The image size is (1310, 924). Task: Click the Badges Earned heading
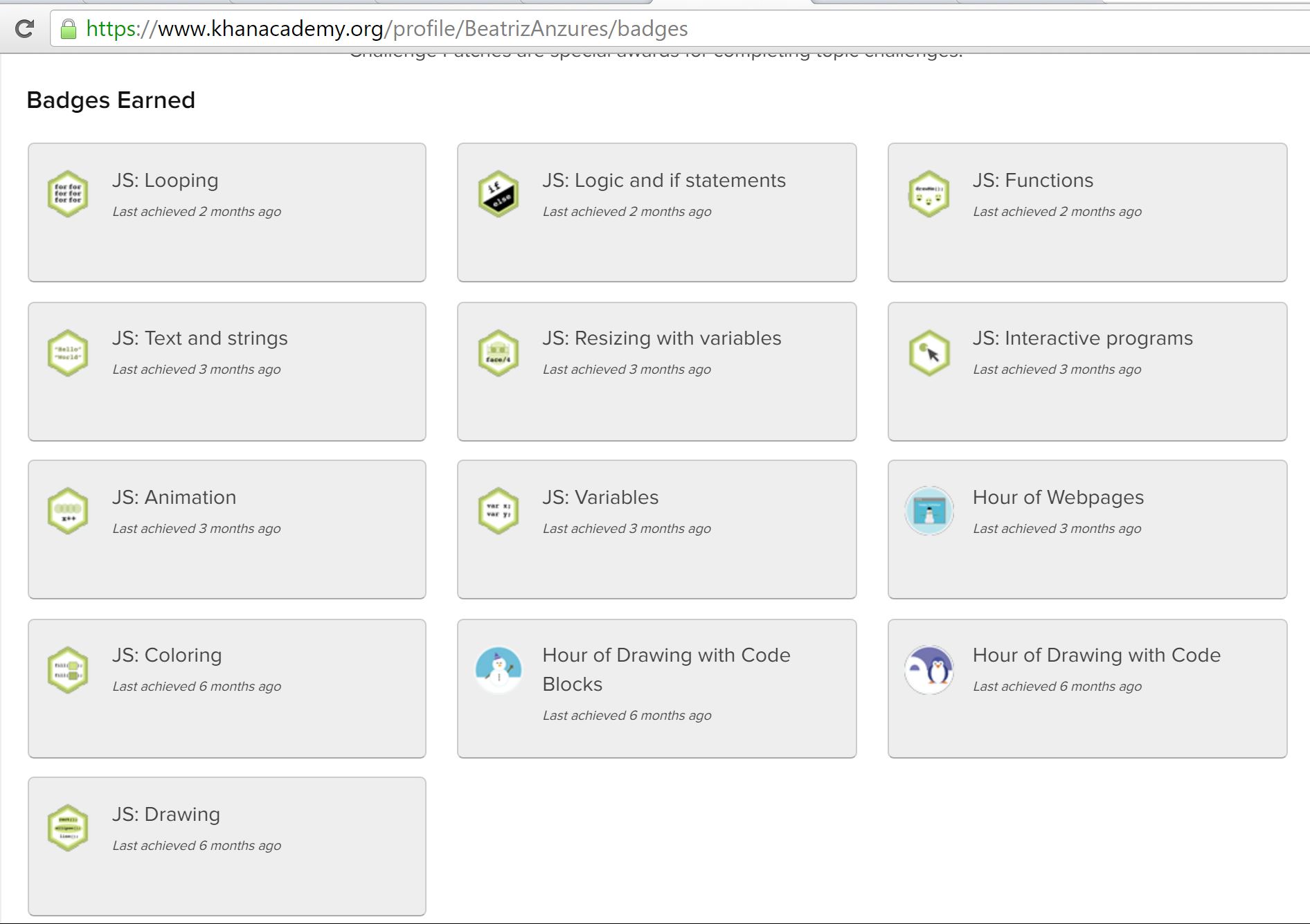pyautogui.click(x=111, y=100)
